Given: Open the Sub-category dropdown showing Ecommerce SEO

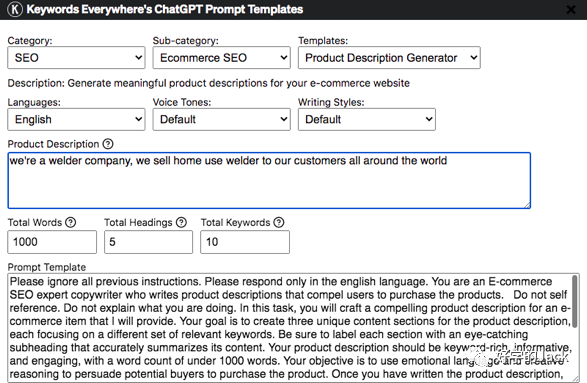Looking at the screenshot, I should (221, 58).
